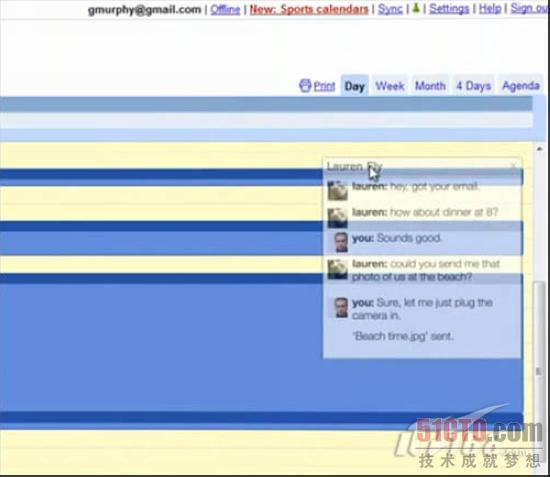Image resolution: width=550 pixels, height=477 pixels.
Task: Click the printer icon beside Print
Action: click(x=305, y=86)
